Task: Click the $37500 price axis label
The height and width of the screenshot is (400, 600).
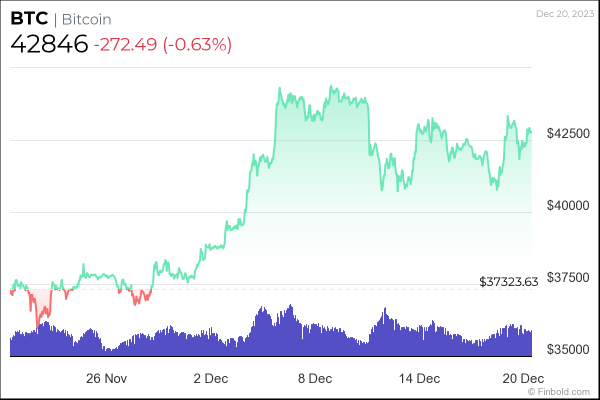Action: 565,277
